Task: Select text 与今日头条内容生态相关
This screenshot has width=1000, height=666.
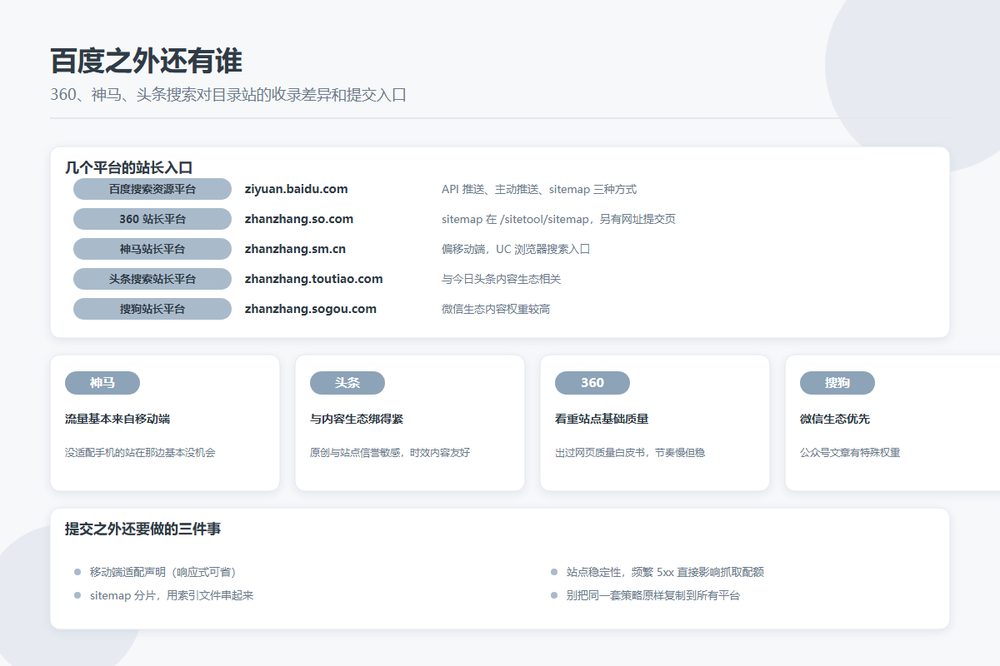Action: tap(501, 279)
